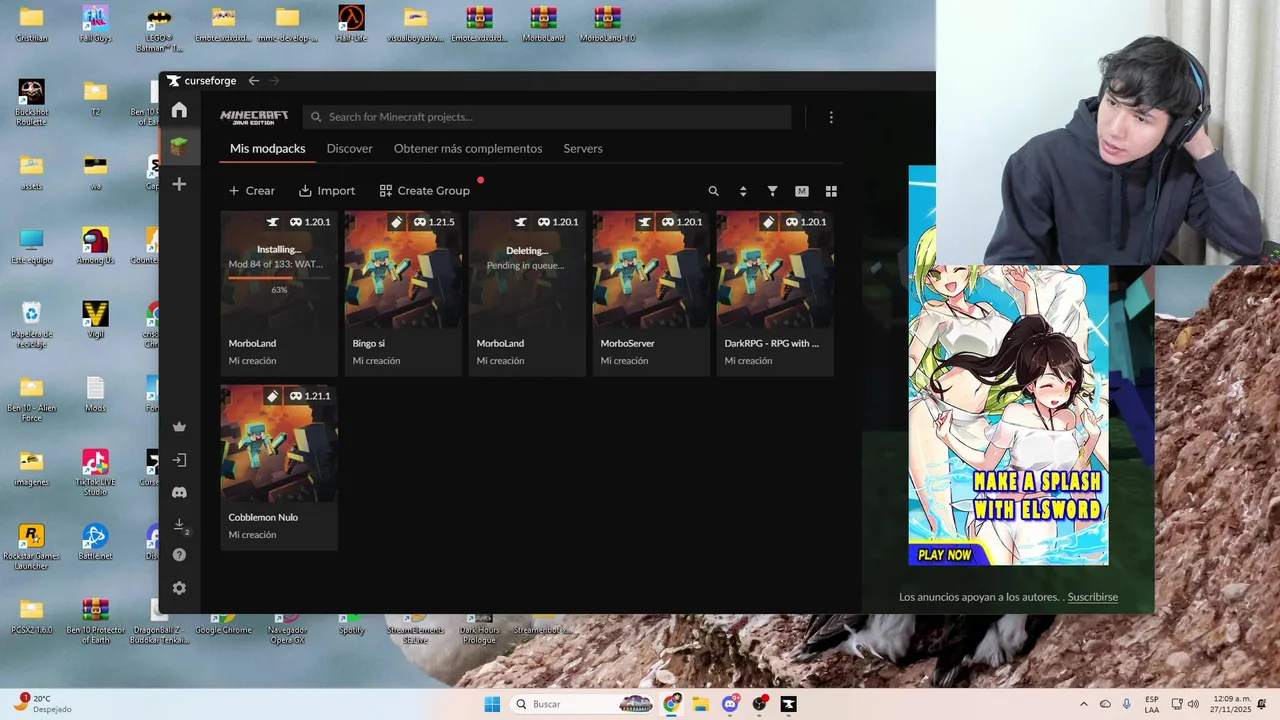Switch to Discover tab

[349, 148]
